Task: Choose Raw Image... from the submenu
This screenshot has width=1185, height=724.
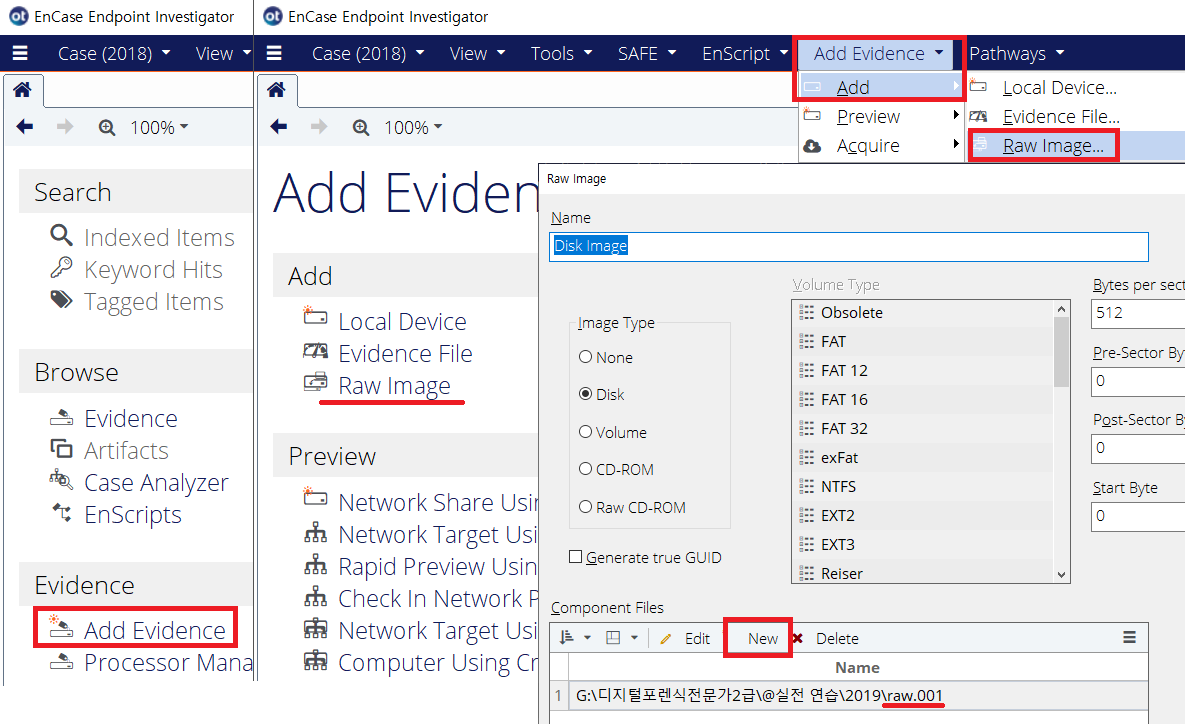Action: [x=1053, y=146]
